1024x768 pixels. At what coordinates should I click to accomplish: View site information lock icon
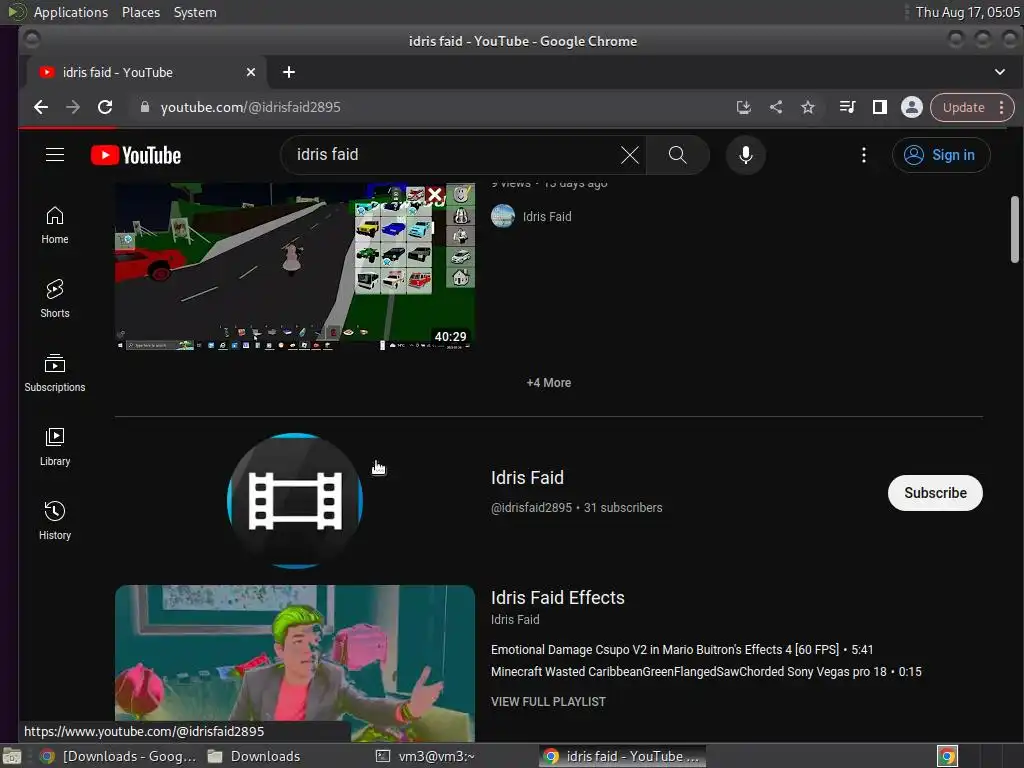point(144,107)
